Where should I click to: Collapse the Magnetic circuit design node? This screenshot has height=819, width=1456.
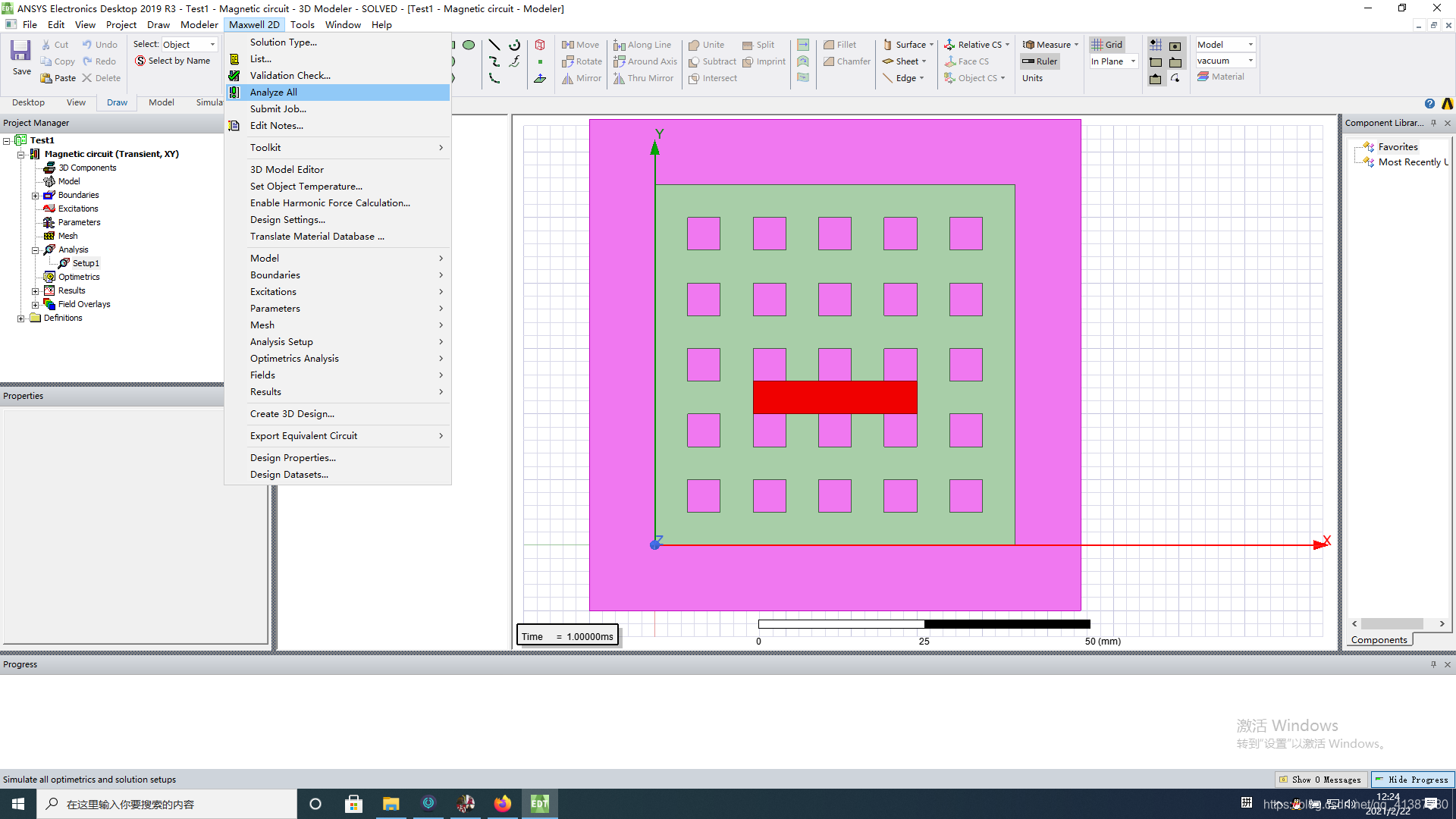coord(21,154)
